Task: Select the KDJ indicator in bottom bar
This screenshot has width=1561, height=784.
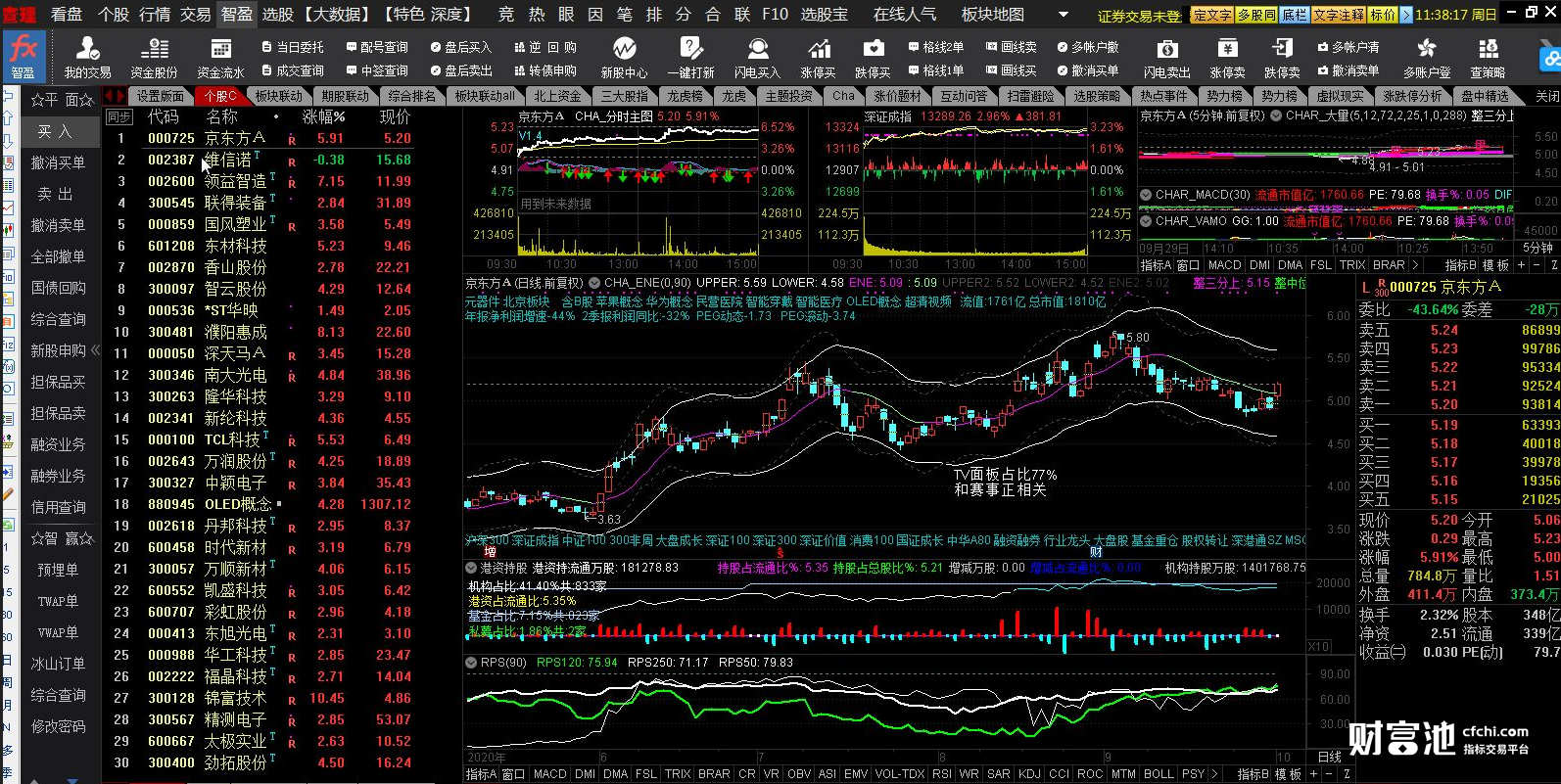Action: (1029, 773)
